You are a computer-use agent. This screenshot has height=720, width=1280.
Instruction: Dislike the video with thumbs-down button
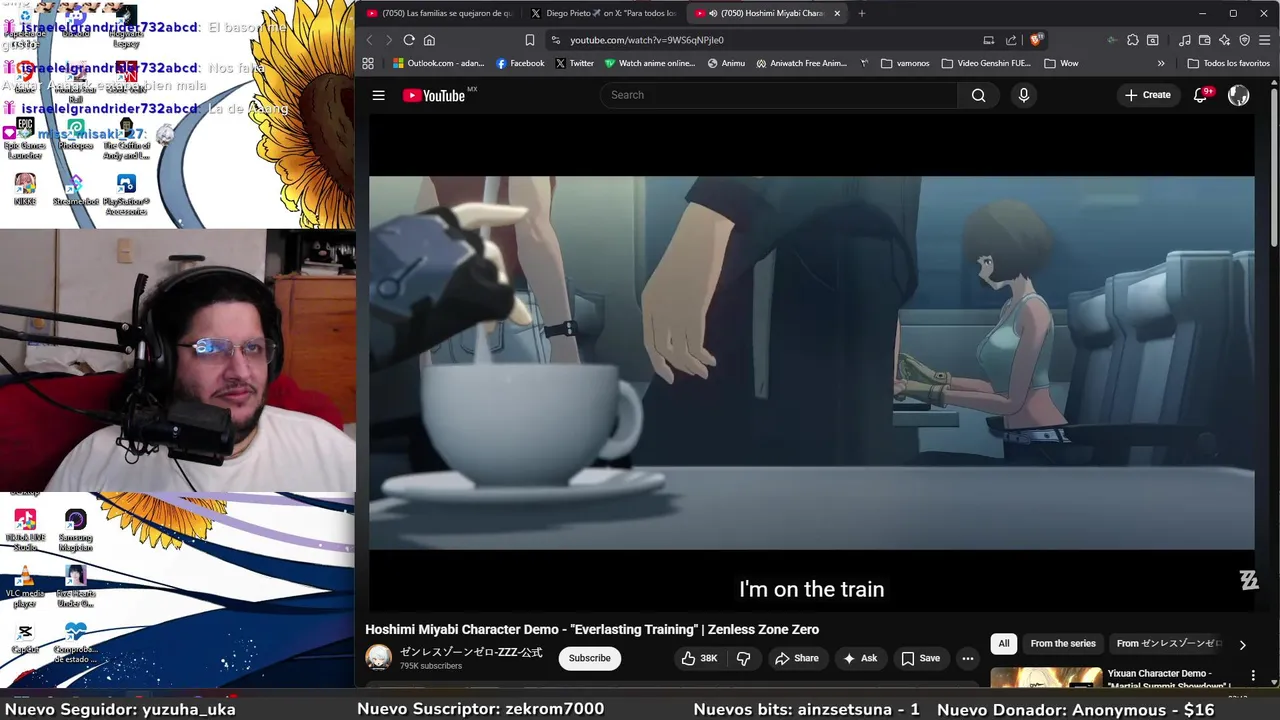pos(743,658)
